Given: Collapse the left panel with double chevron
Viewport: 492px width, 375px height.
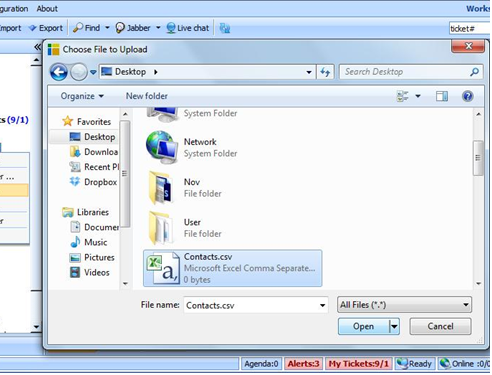Looking at the screenshot, I should click(x=38, y=47).
